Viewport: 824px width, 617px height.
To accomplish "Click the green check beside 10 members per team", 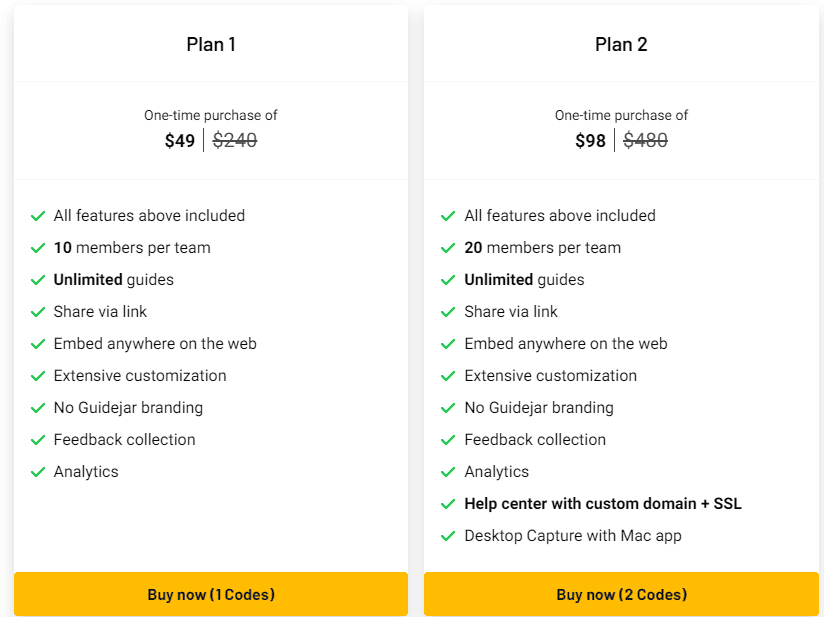I will [x=38, y=247].
